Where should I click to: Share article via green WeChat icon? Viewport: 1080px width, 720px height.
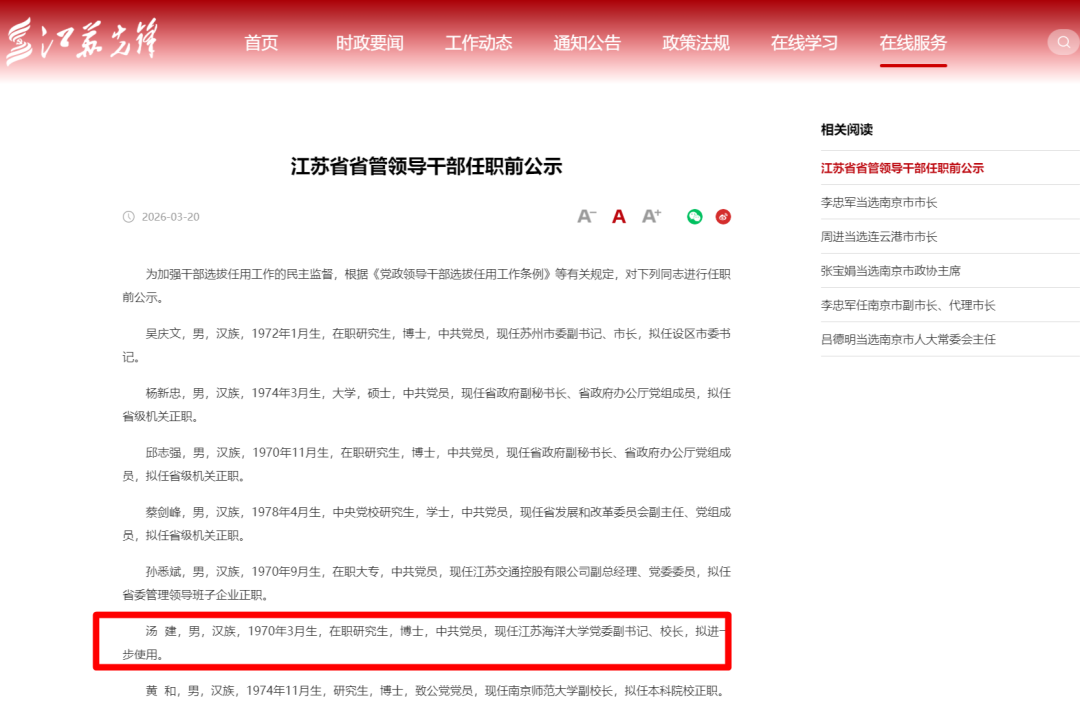coord(694,216)
